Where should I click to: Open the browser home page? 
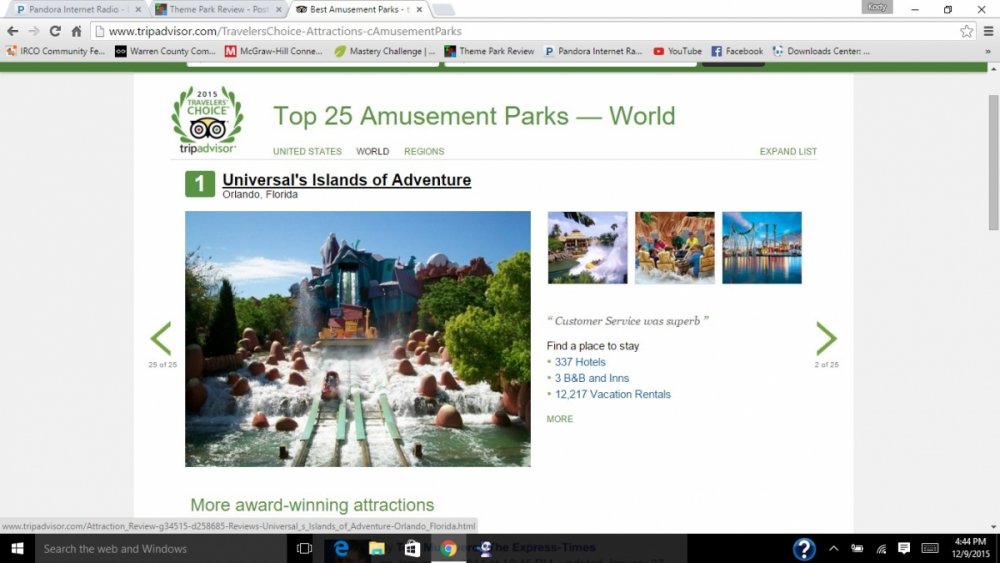(x=77, y=31)
